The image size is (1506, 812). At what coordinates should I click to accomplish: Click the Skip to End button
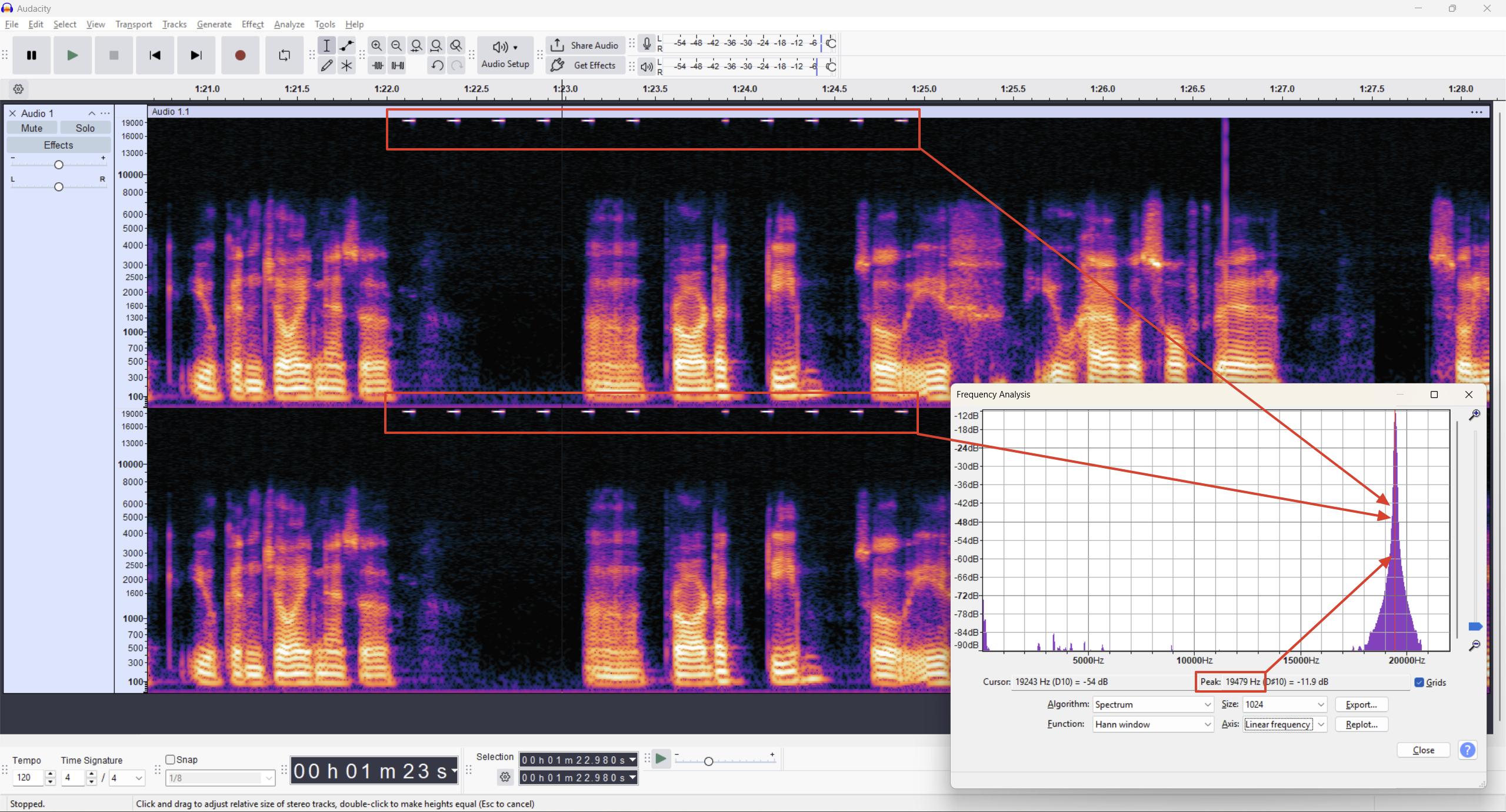pyautogui.click(x=196, y=55)
